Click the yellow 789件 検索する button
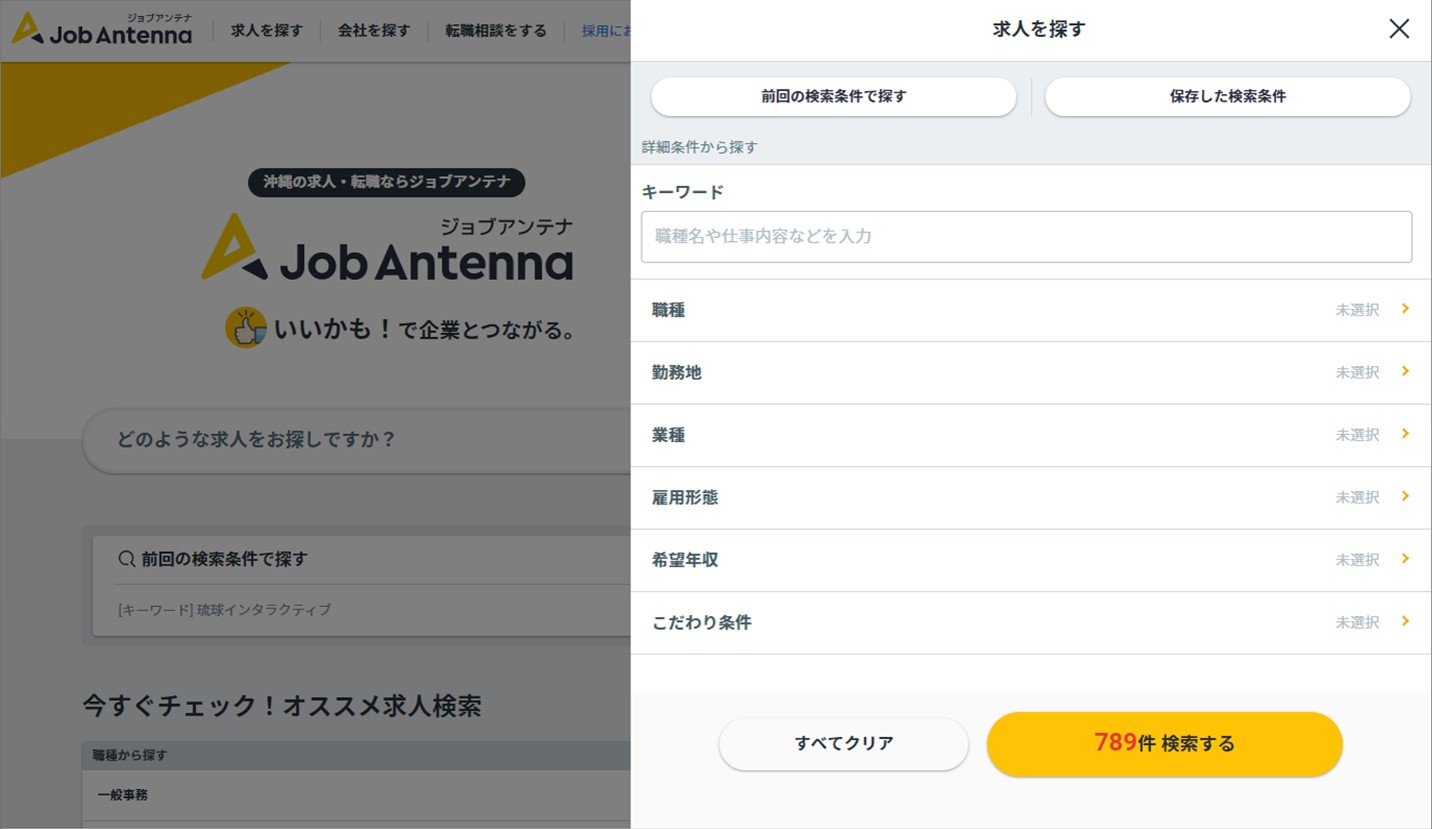The image size is (1432, 829). 1165,744
